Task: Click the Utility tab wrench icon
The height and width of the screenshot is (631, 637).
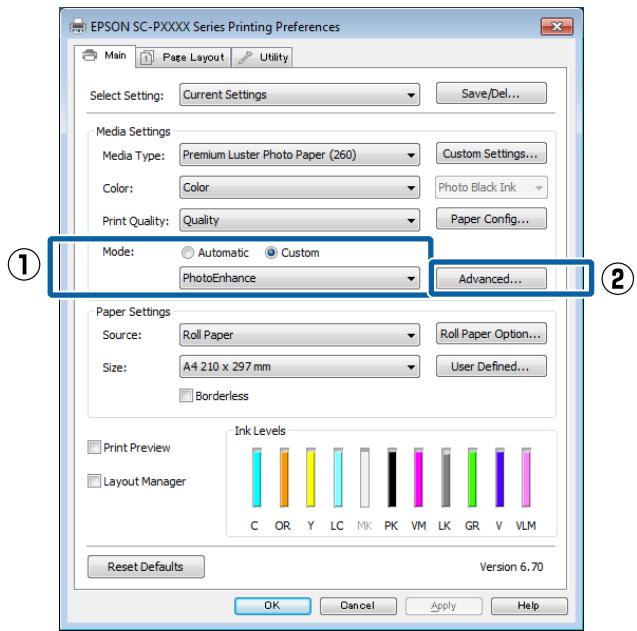Action: 245,57
